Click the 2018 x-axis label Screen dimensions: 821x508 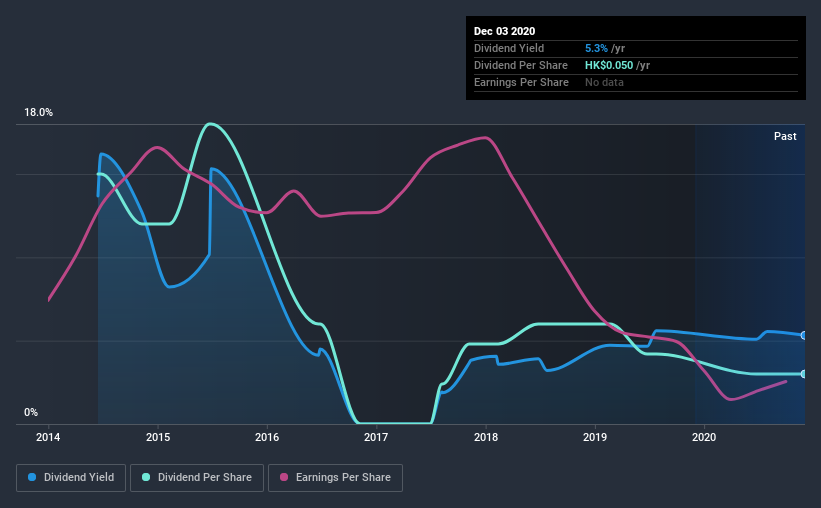click(486, 437)
